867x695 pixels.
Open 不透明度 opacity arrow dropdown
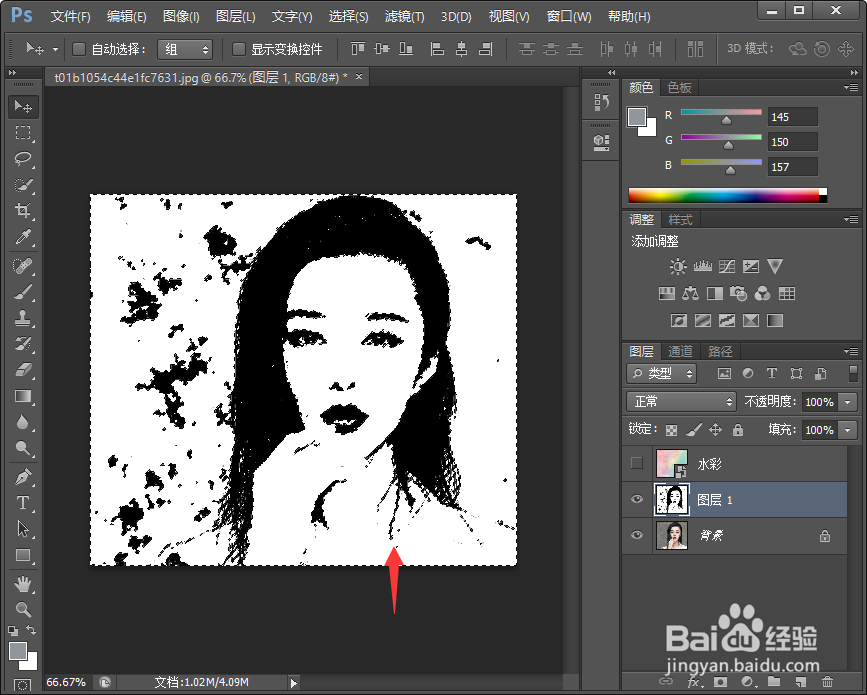tap(848, 402)
